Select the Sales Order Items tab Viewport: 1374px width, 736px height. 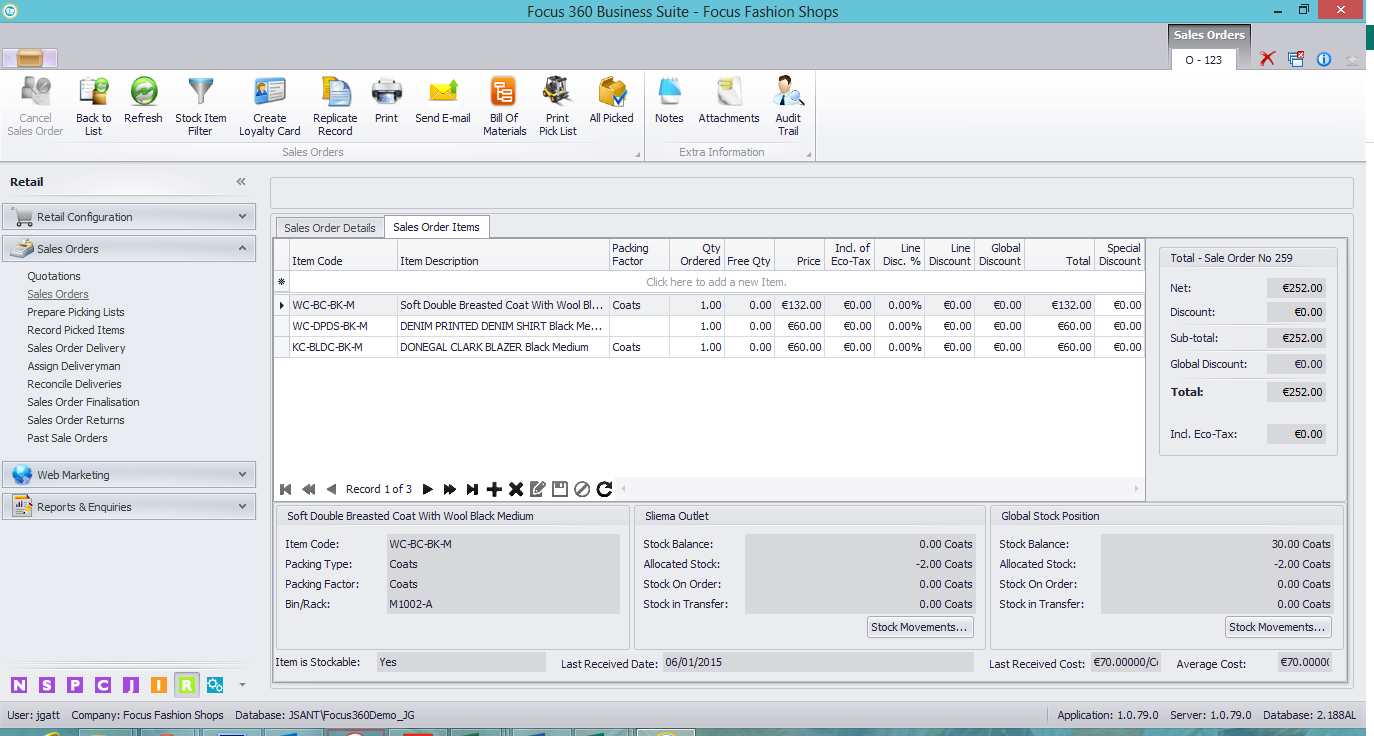click(x=437, y=227)
